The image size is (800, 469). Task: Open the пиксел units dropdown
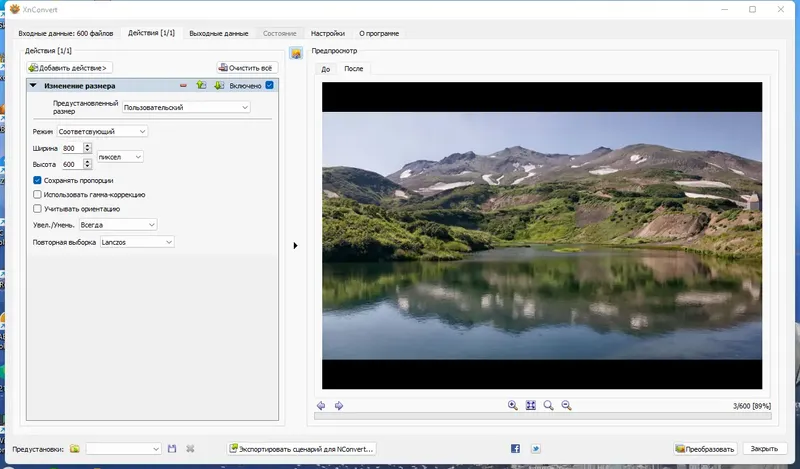pos(120,157)
